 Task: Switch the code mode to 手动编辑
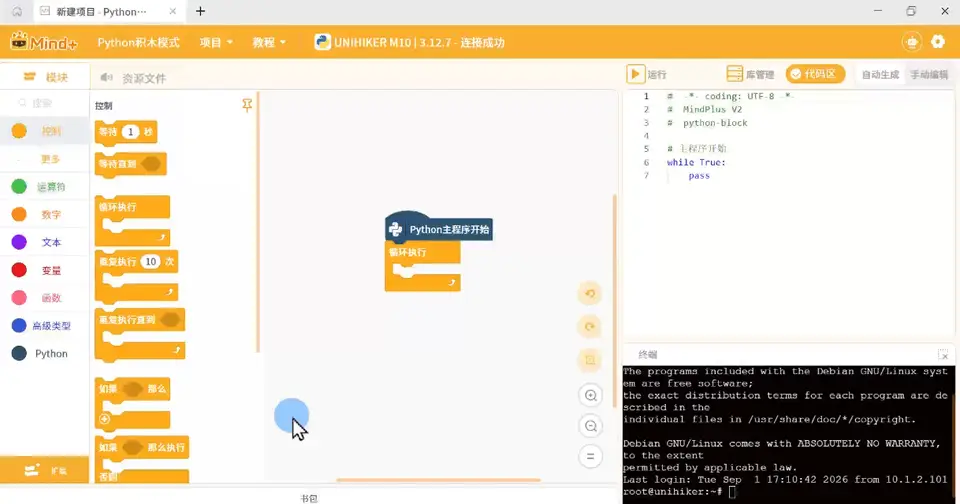pos(929,75)
